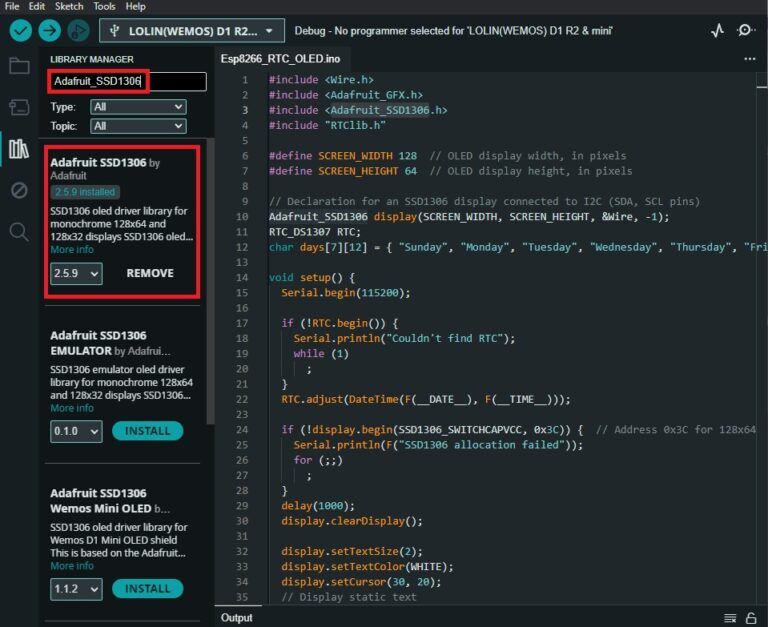Open the Debug panel sidebar icon
Image resolution: width=768 pixels, height=627 pixels.
(19, 190)
